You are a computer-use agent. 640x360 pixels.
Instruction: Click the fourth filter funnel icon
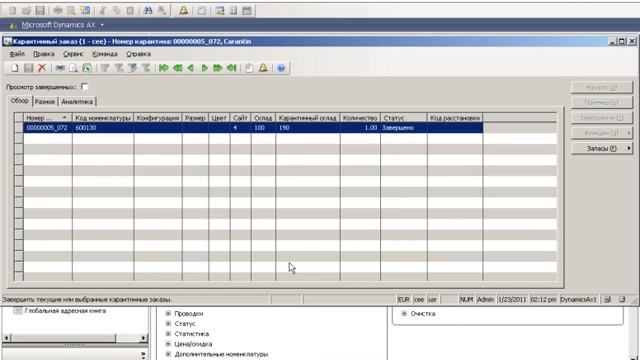coord(146,68)
